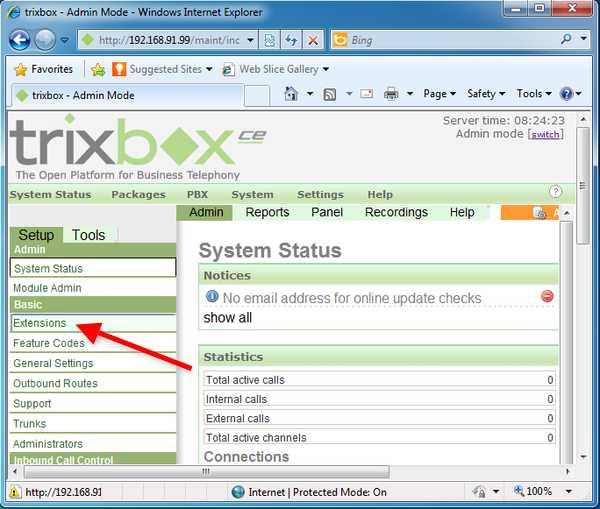This screenshot has height=509, width=600.
Task: Open Feature Codes
Action: coord(93,343)
